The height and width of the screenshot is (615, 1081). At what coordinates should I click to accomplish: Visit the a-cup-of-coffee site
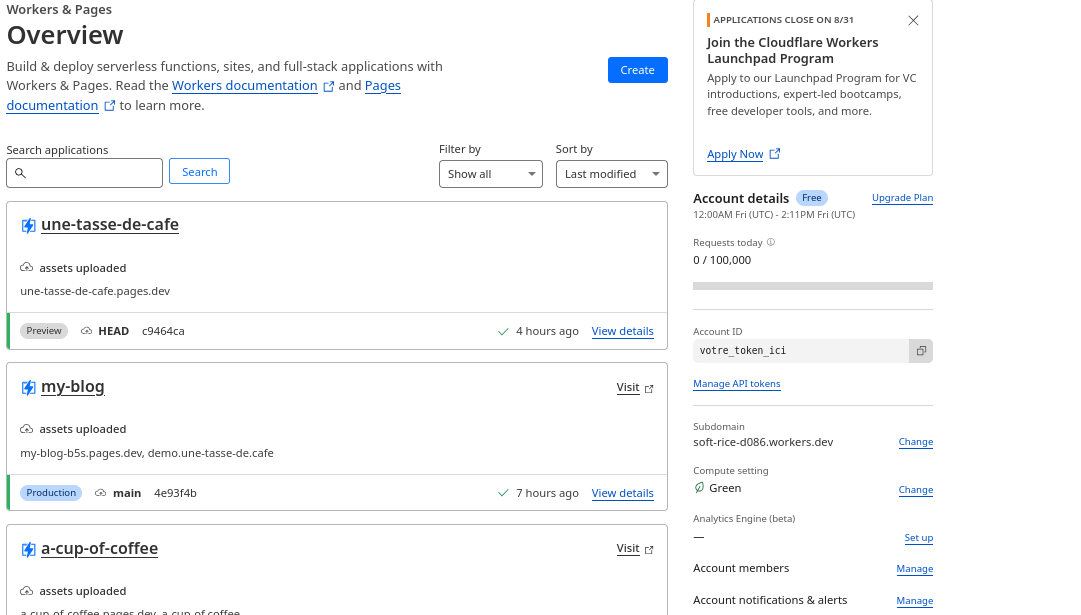tap(628, 549)
